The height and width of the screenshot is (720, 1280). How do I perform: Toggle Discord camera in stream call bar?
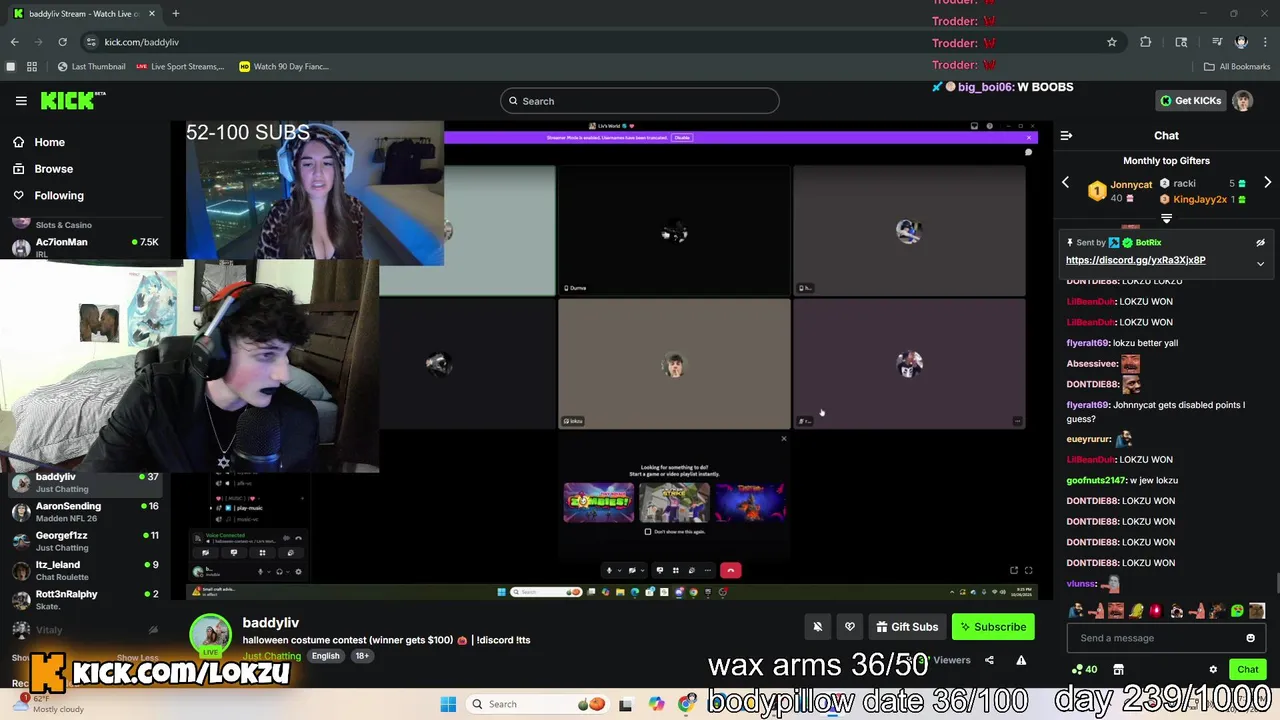click(x=632, y=570)
